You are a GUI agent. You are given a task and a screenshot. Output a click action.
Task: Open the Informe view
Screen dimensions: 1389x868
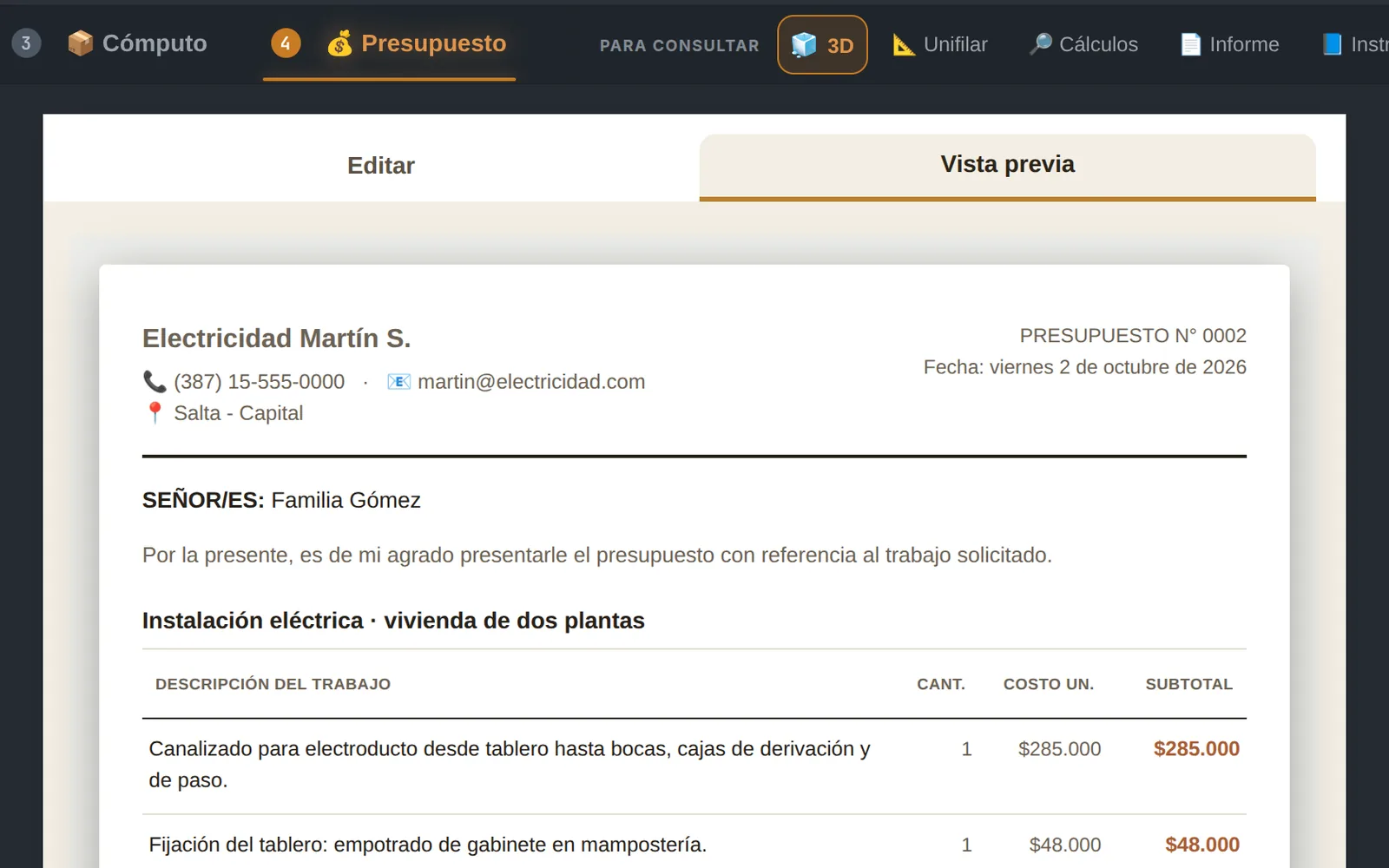pyautogui.click(x=1229, y=44)
